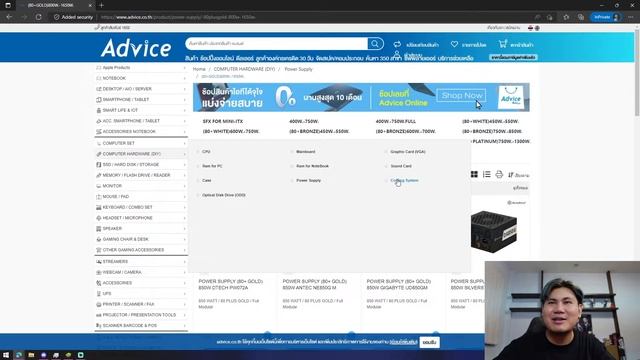The width and height of the screenshot is (640, 360).
Task: Expand the MEMORY / FLASH DRIVE / READER chevron
Action: [x=184, y=175]
